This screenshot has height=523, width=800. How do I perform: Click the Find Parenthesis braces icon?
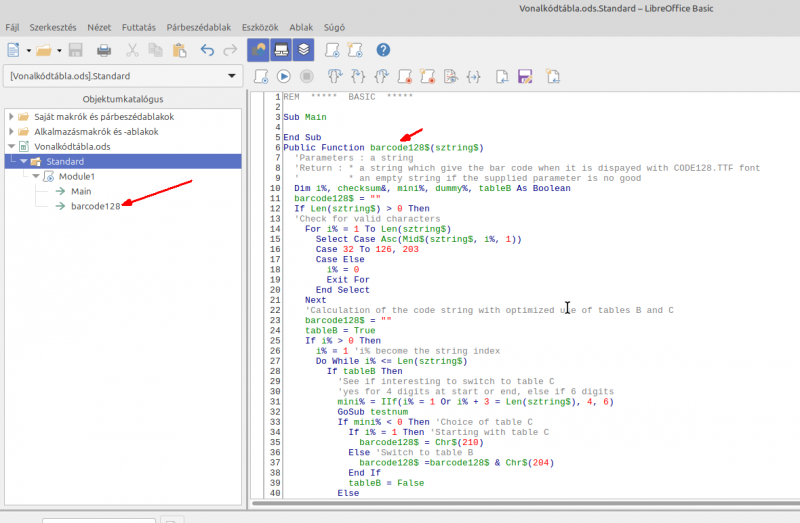click(473, 77)
